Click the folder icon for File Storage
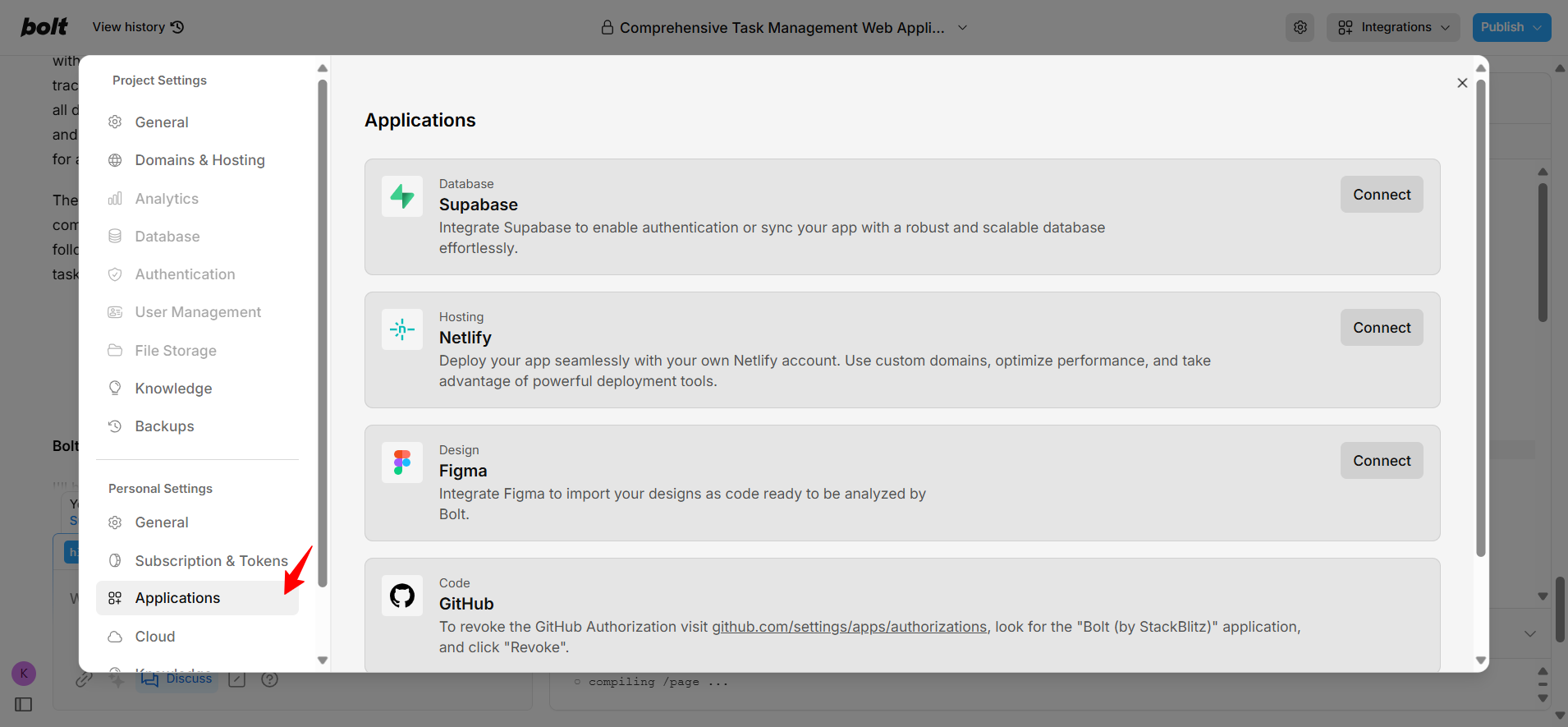Viewport: 1568px width, 727px height. click(115, 350)
